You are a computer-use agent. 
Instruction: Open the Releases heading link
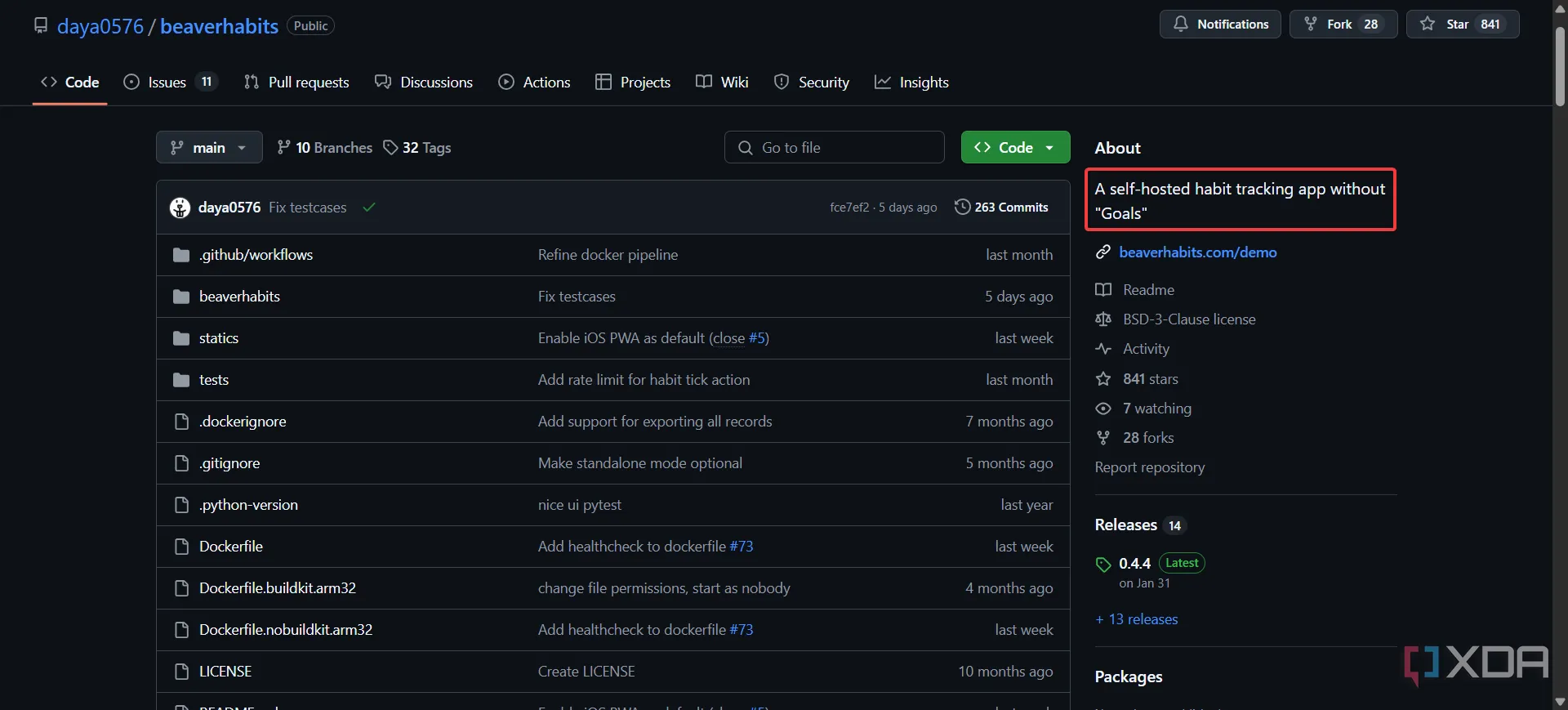tap(1126, 525)
